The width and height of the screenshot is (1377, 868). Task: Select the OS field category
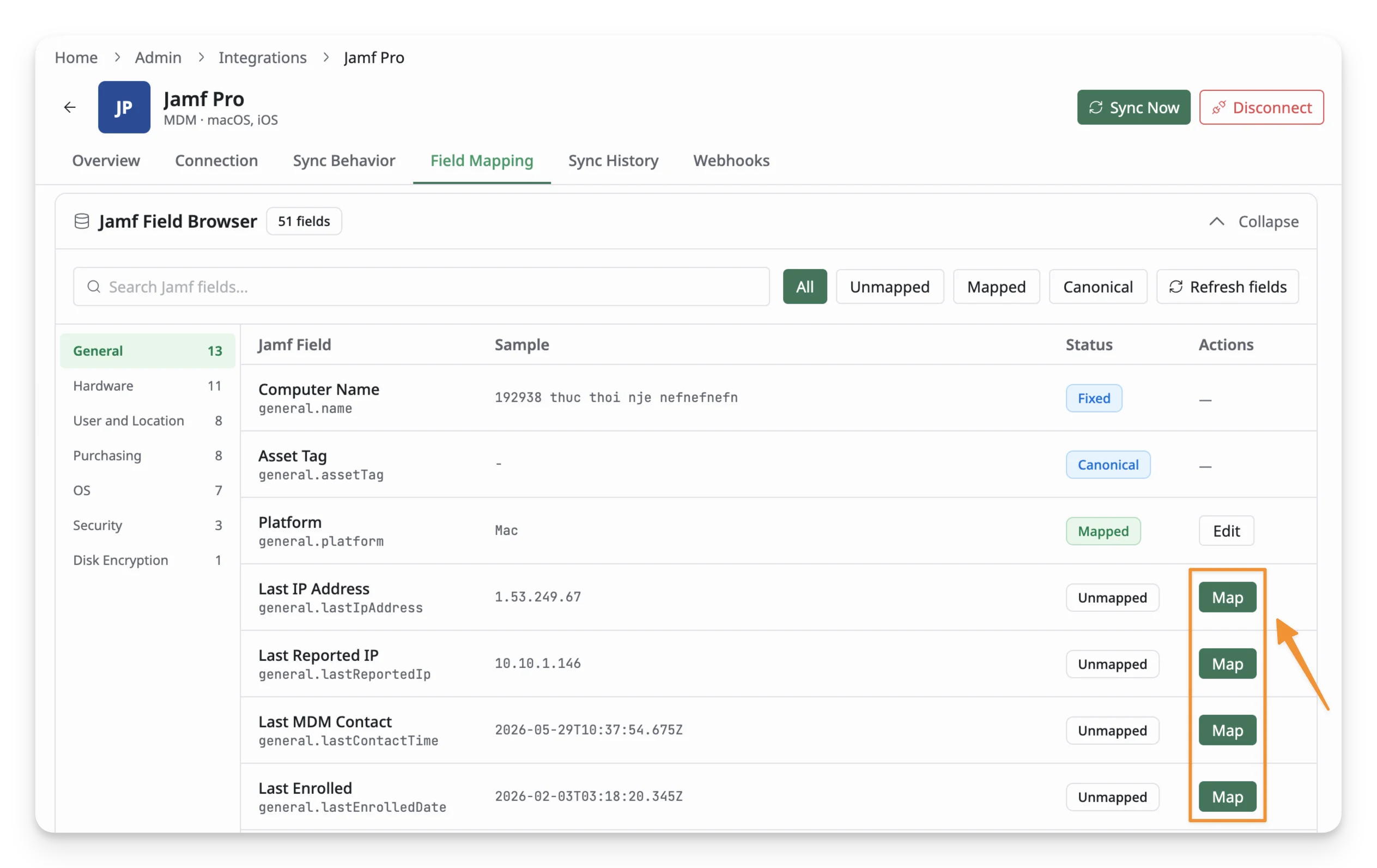pyautogui.click(x=148, y=490)
